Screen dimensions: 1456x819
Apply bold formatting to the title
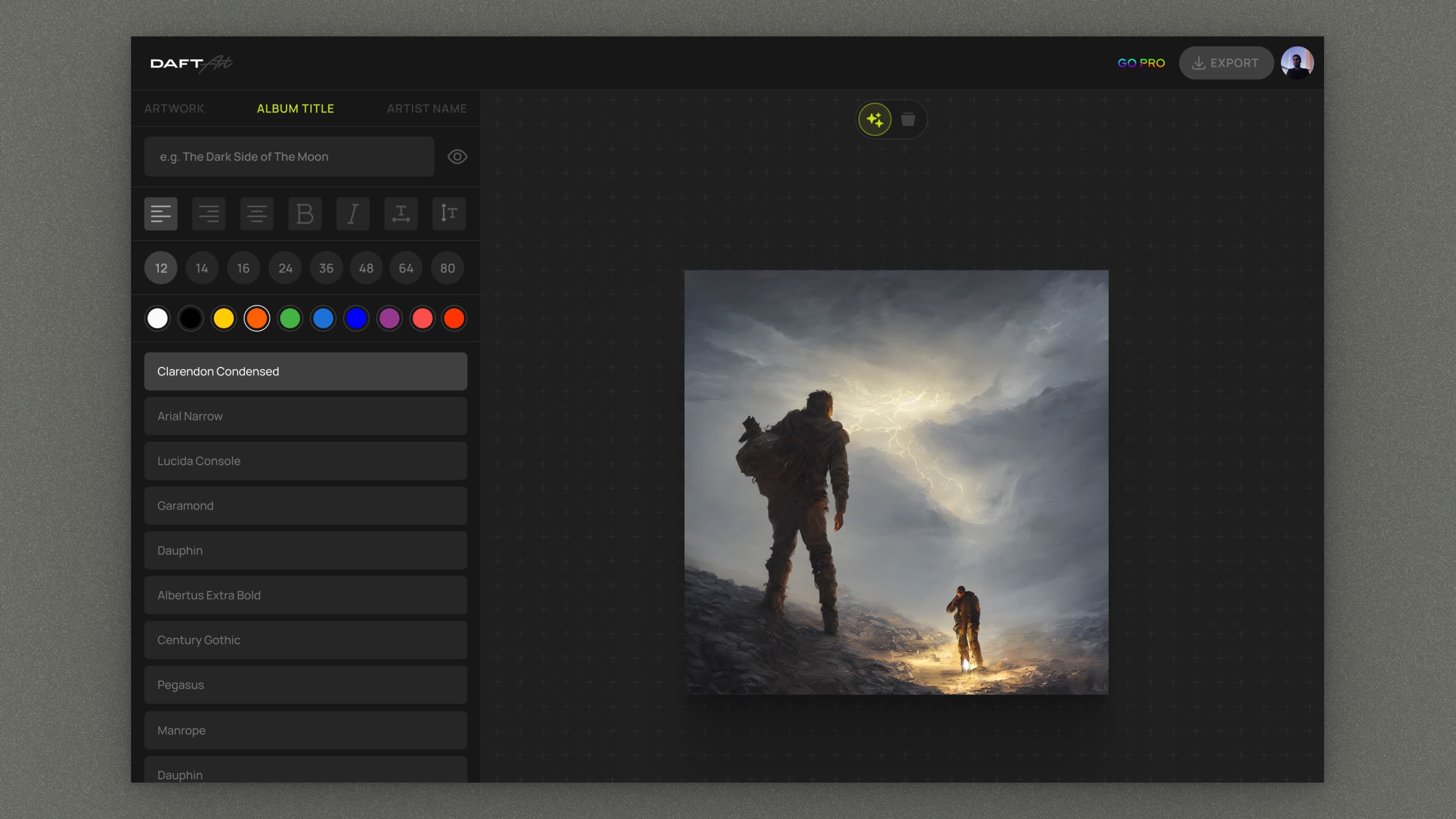click(x=305, y=214)
